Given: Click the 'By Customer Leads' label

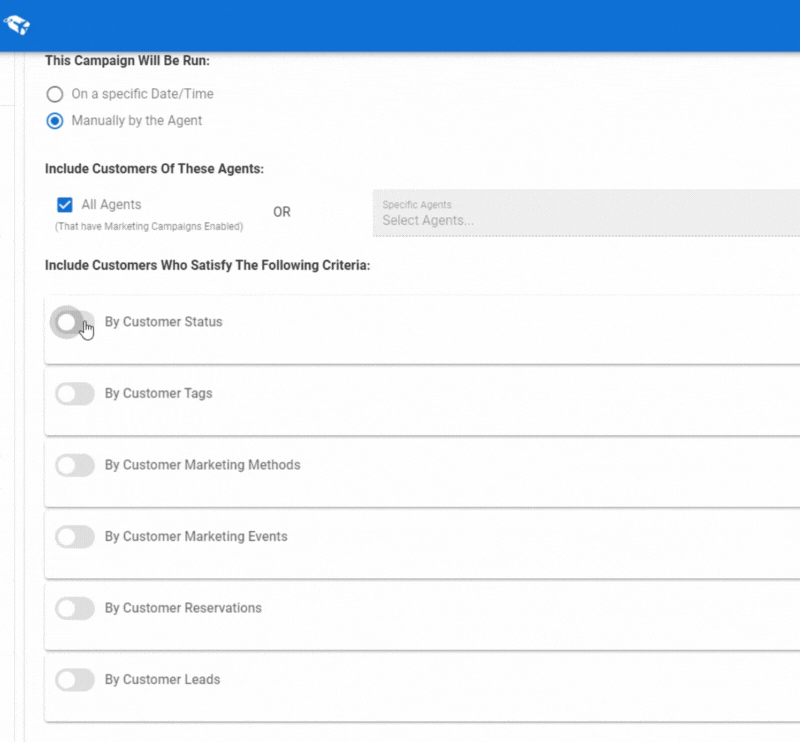Looking at the screenshot, I should coord(162,679).
